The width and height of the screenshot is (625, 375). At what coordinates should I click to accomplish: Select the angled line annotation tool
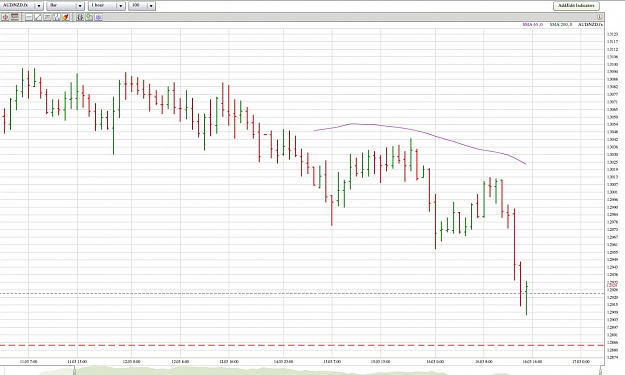[x=47, y=17]
